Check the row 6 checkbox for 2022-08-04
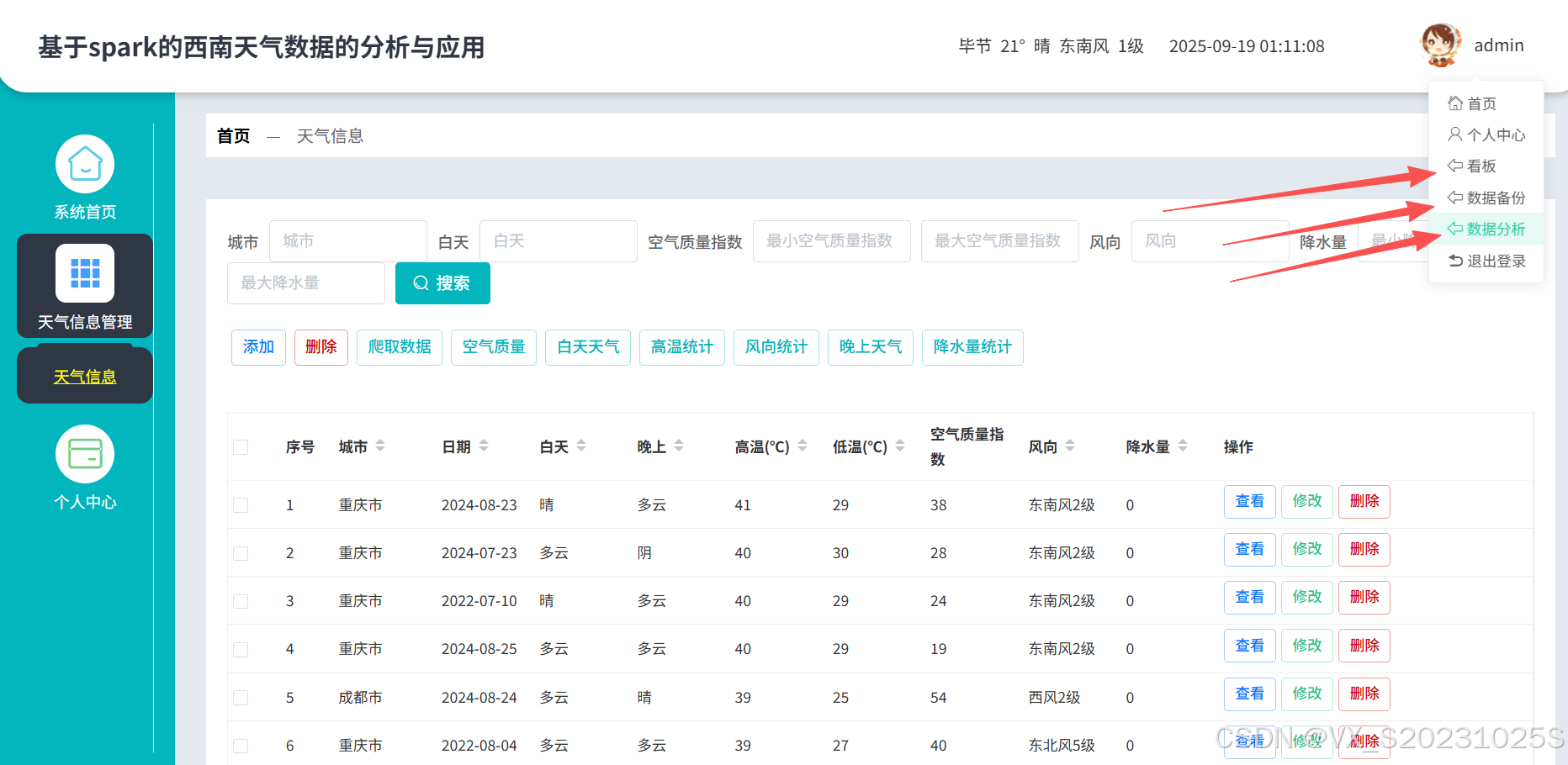 241,746
